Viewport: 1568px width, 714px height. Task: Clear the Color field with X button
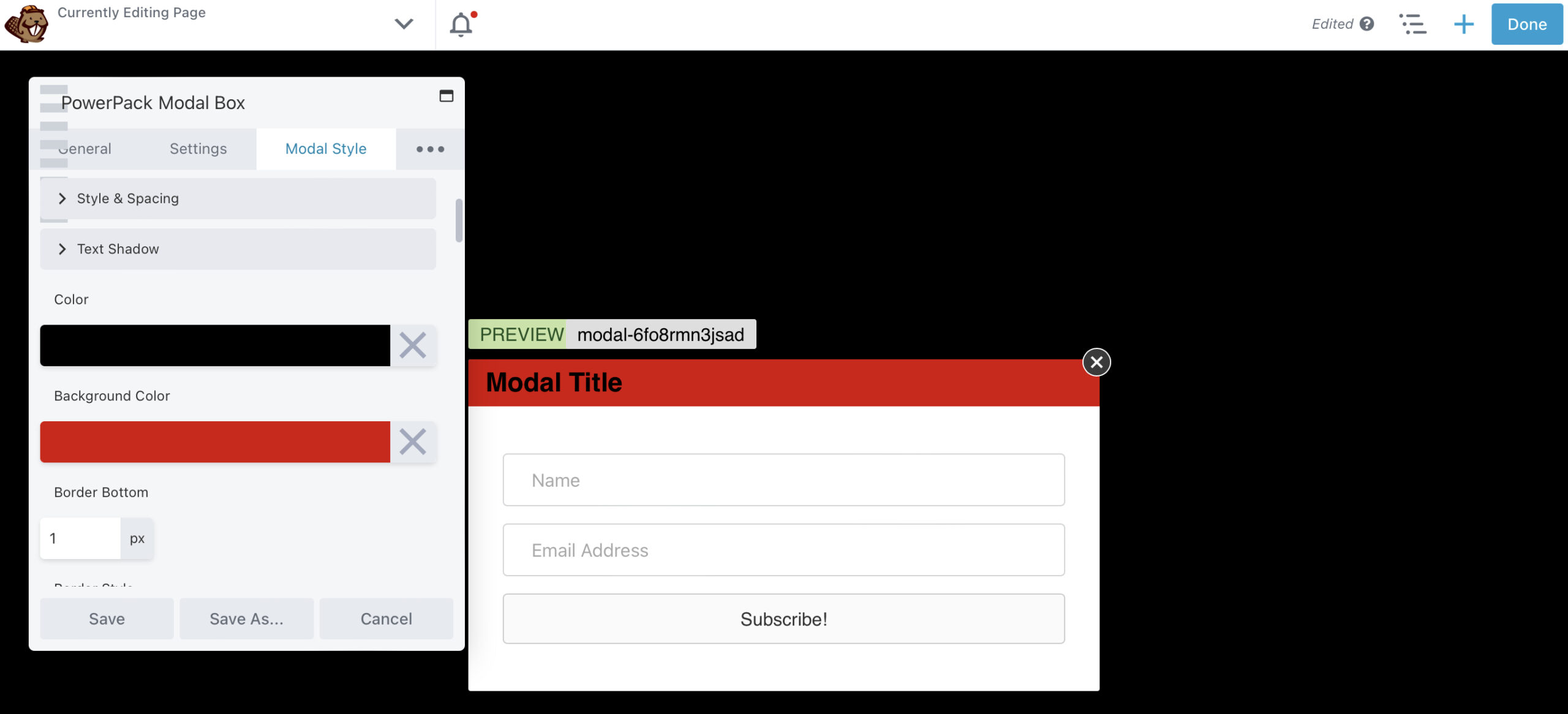pyautogui.click(x=413, y=345)
